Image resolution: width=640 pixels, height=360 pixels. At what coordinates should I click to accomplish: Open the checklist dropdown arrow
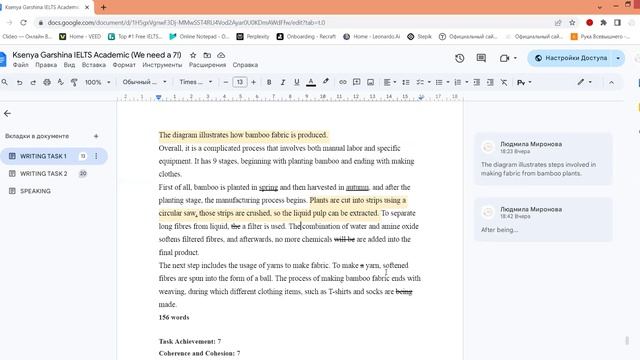coord(429,82)
